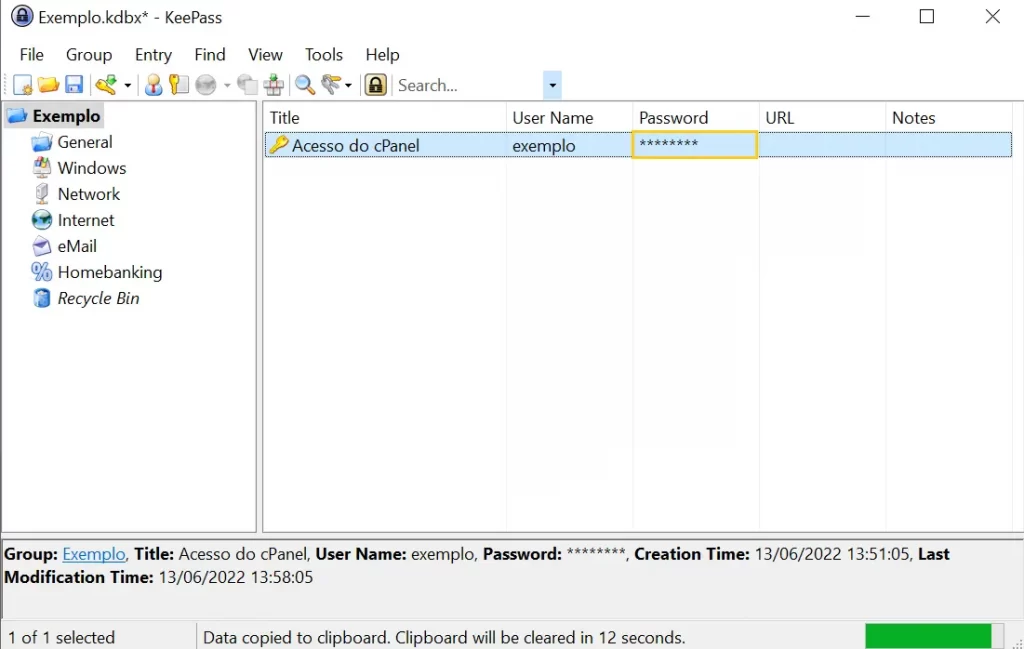Select the Internet group
The width and height of the screenshot is (1024, 649).
click(86, 221)
